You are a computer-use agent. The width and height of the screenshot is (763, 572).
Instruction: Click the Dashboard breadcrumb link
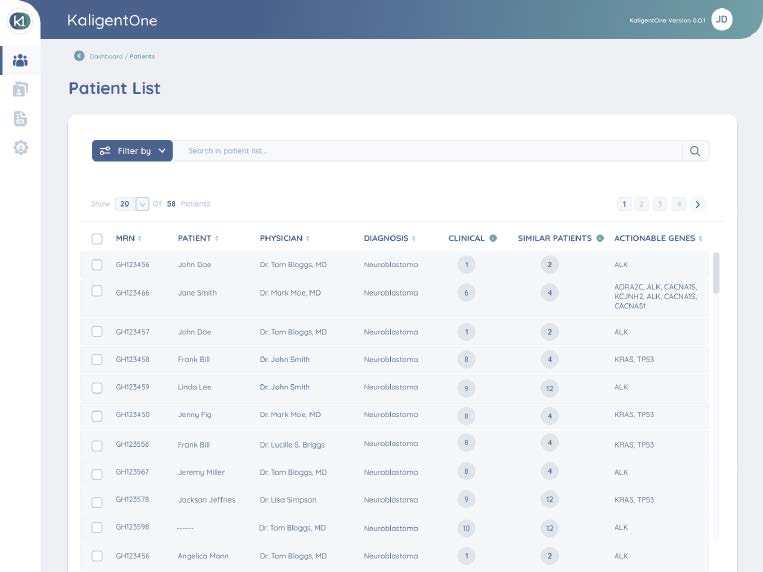[x=105, y=56]
